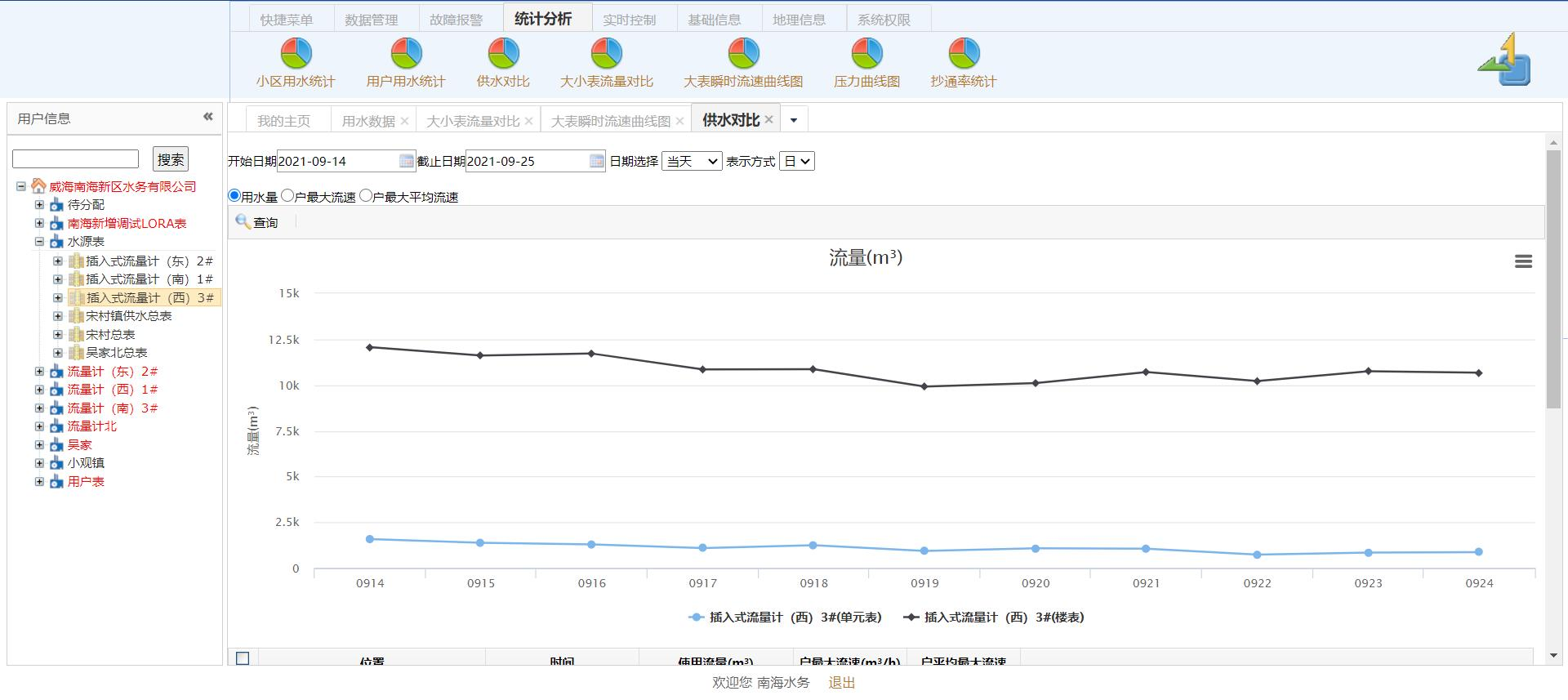Collapse the 用户信息 side panel
The height and width of the screenshot is (700, 1568).
point(208,117)
